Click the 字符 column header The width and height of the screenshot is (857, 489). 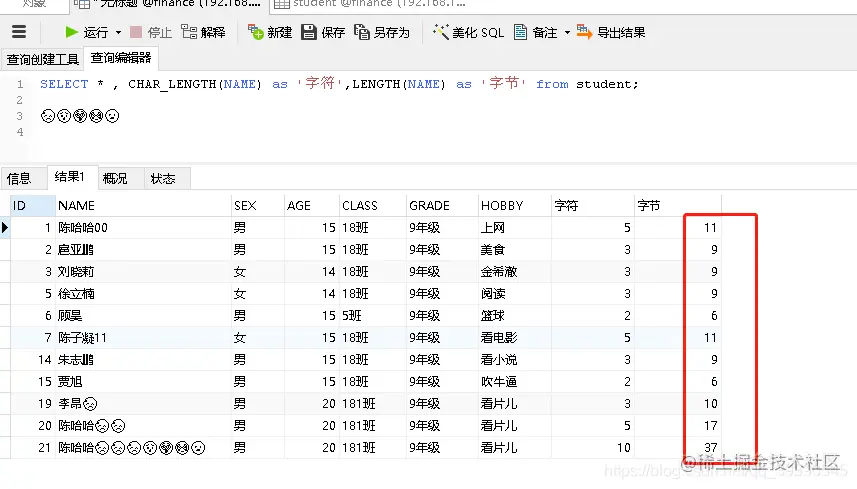click(x=593, y=205)
